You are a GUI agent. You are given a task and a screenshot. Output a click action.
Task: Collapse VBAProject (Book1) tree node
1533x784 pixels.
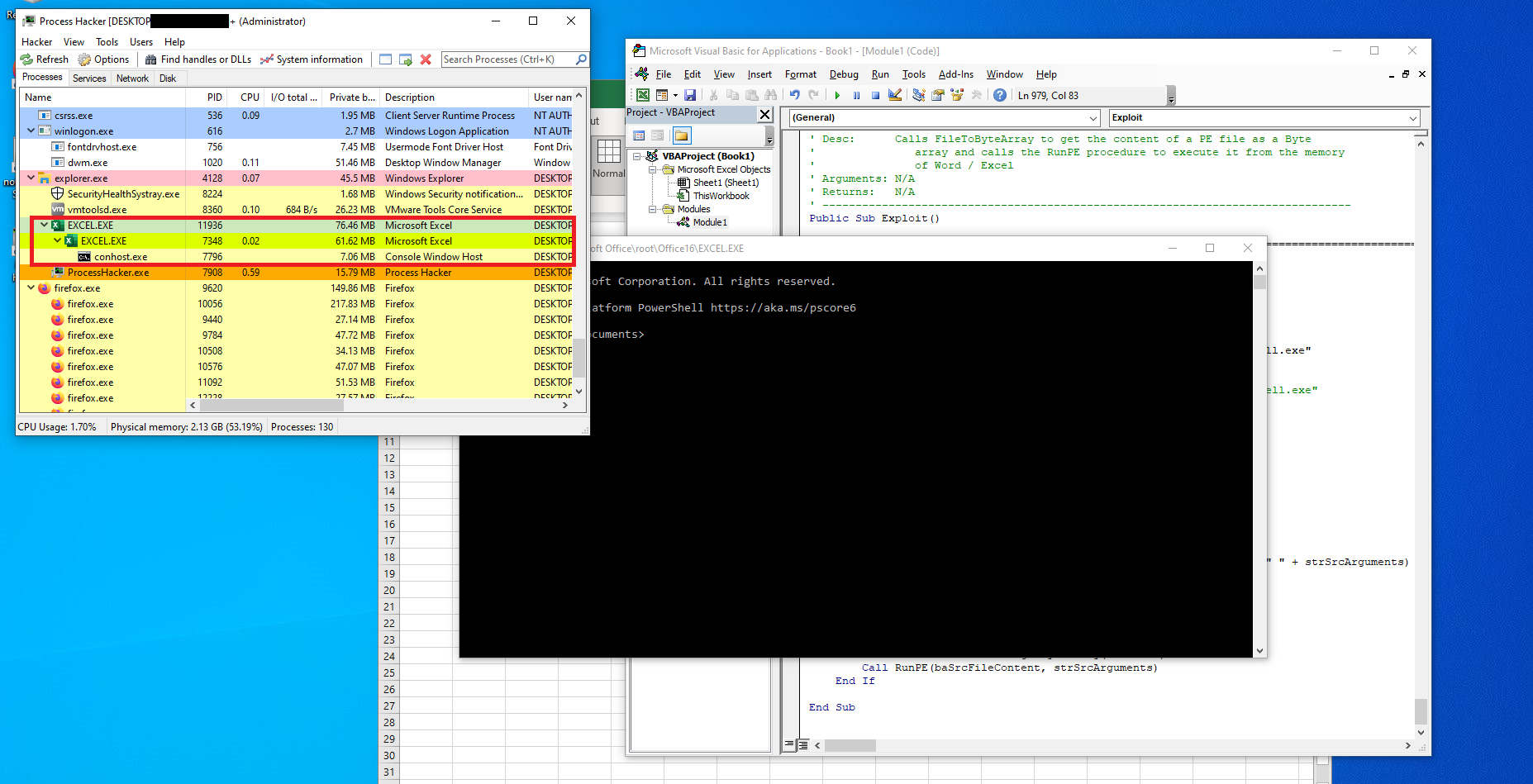tap(637, 156)
